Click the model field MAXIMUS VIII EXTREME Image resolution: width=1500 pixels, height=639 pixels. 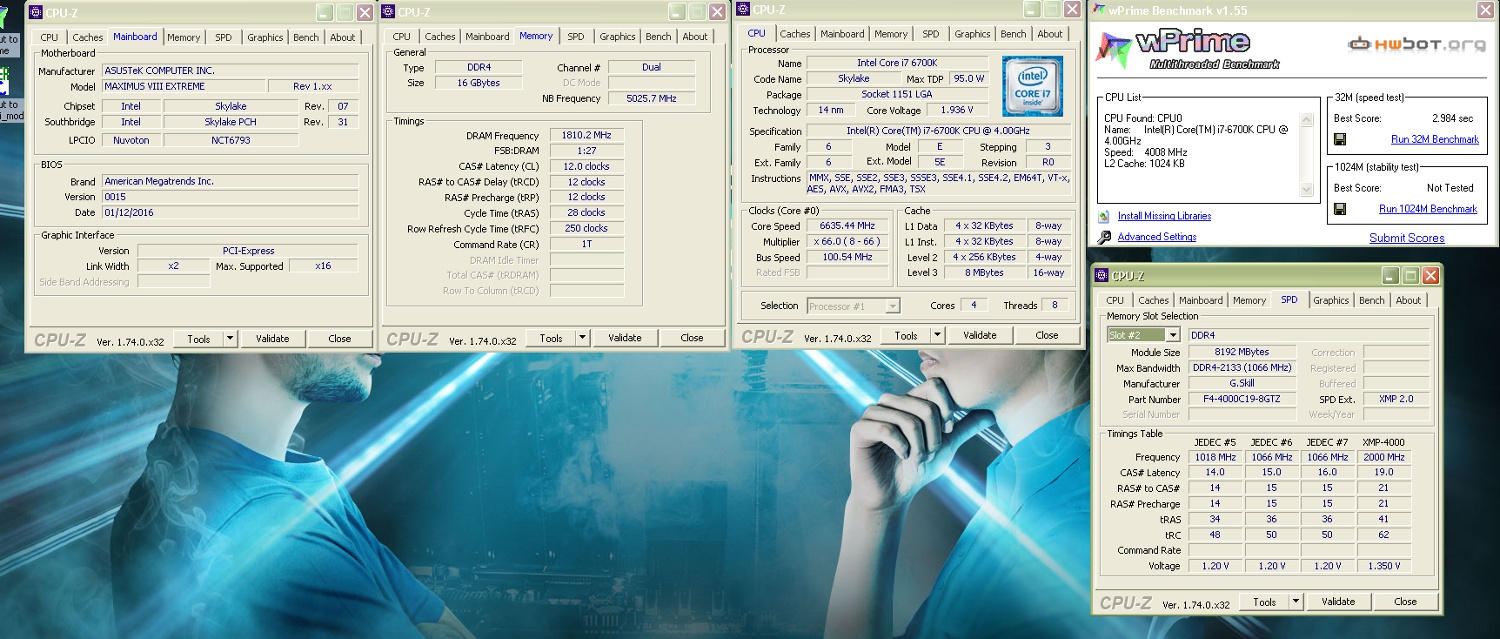point(184,87)
